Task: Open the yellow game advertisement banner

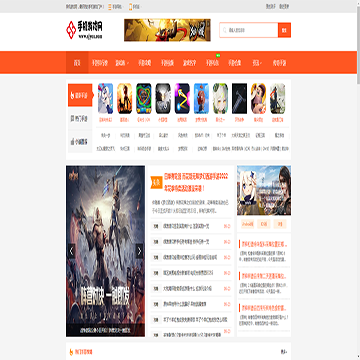Action: point(167,30)
